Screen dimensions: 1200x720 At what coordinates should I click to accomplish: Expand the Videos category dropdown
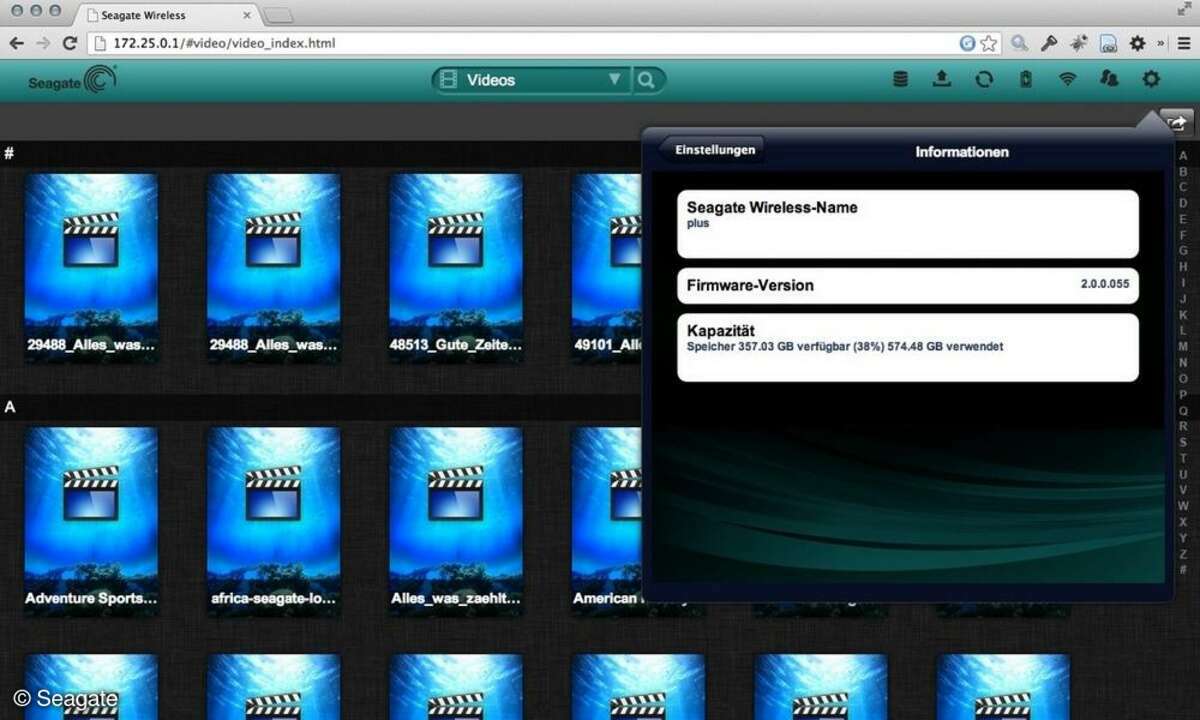531,80
